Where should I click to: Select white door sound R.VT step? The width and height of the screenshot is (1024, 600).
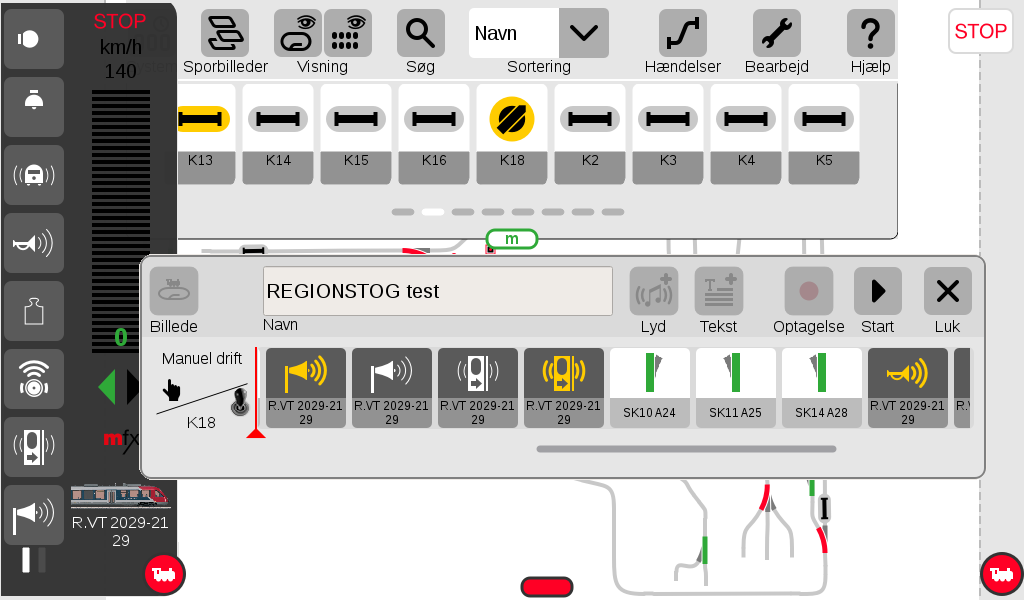[x=478, y=388]
